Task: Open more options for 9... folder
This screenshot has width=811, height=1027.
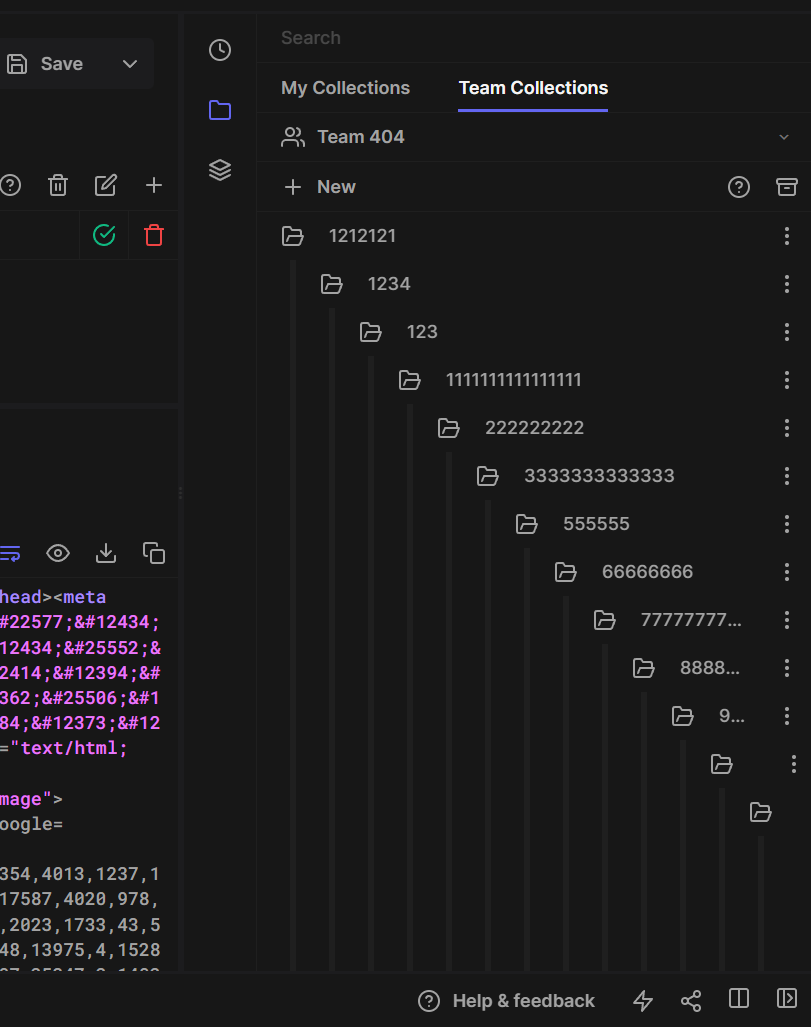Action: (787, 716)
